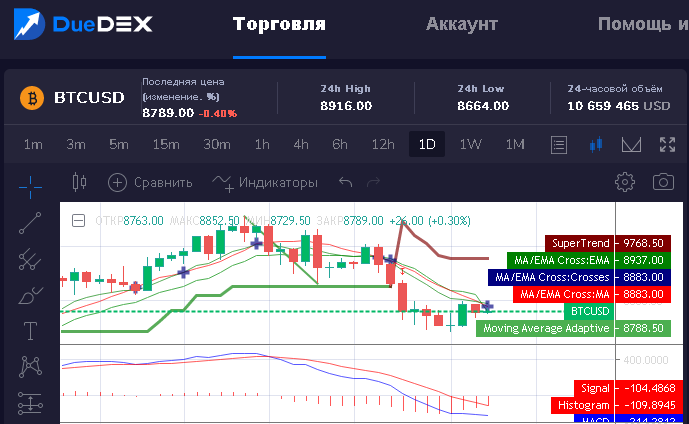Open the BTCUSD pair selector
This screenshot has height=424, width=689.
pyautogui.click(x=89, y=98)
